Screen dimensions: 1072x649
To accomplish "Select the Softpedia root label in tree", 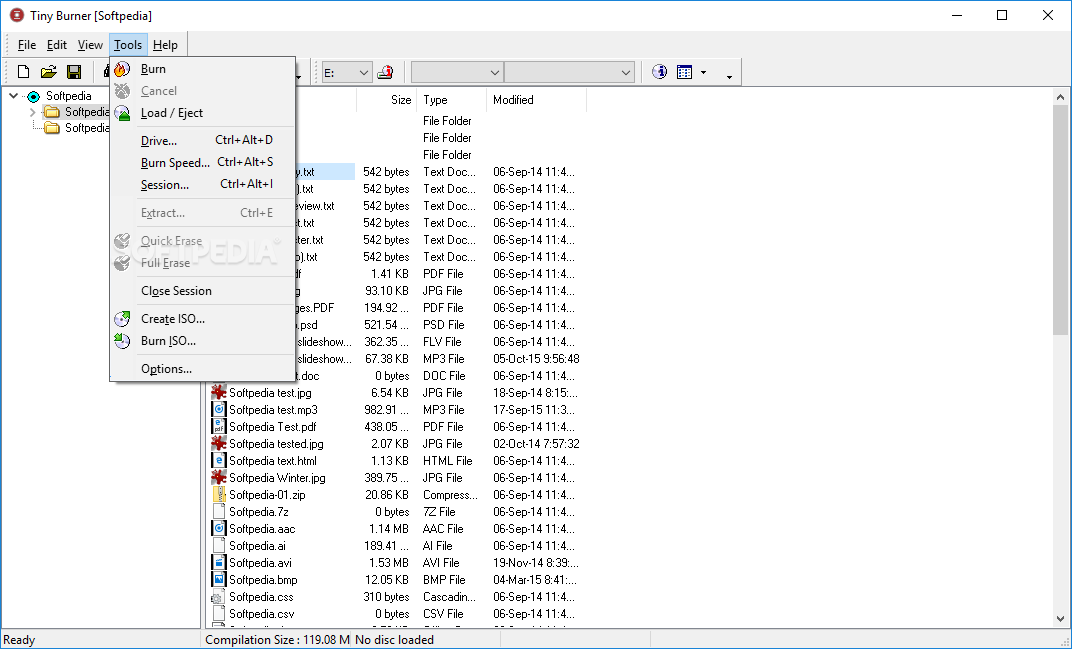I will [68, 96].
